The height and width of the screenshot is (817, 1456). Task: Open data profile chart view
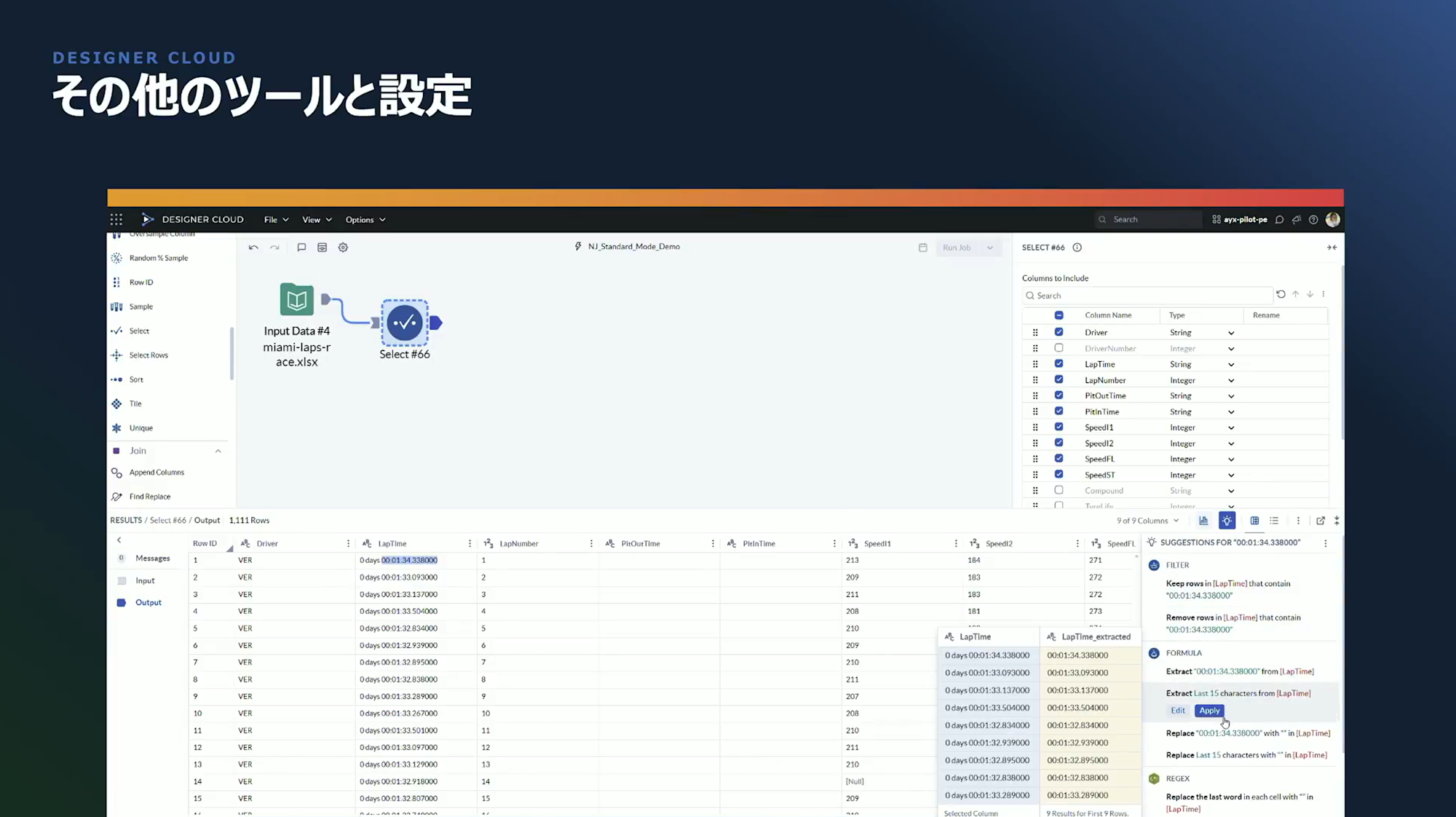1203,521
